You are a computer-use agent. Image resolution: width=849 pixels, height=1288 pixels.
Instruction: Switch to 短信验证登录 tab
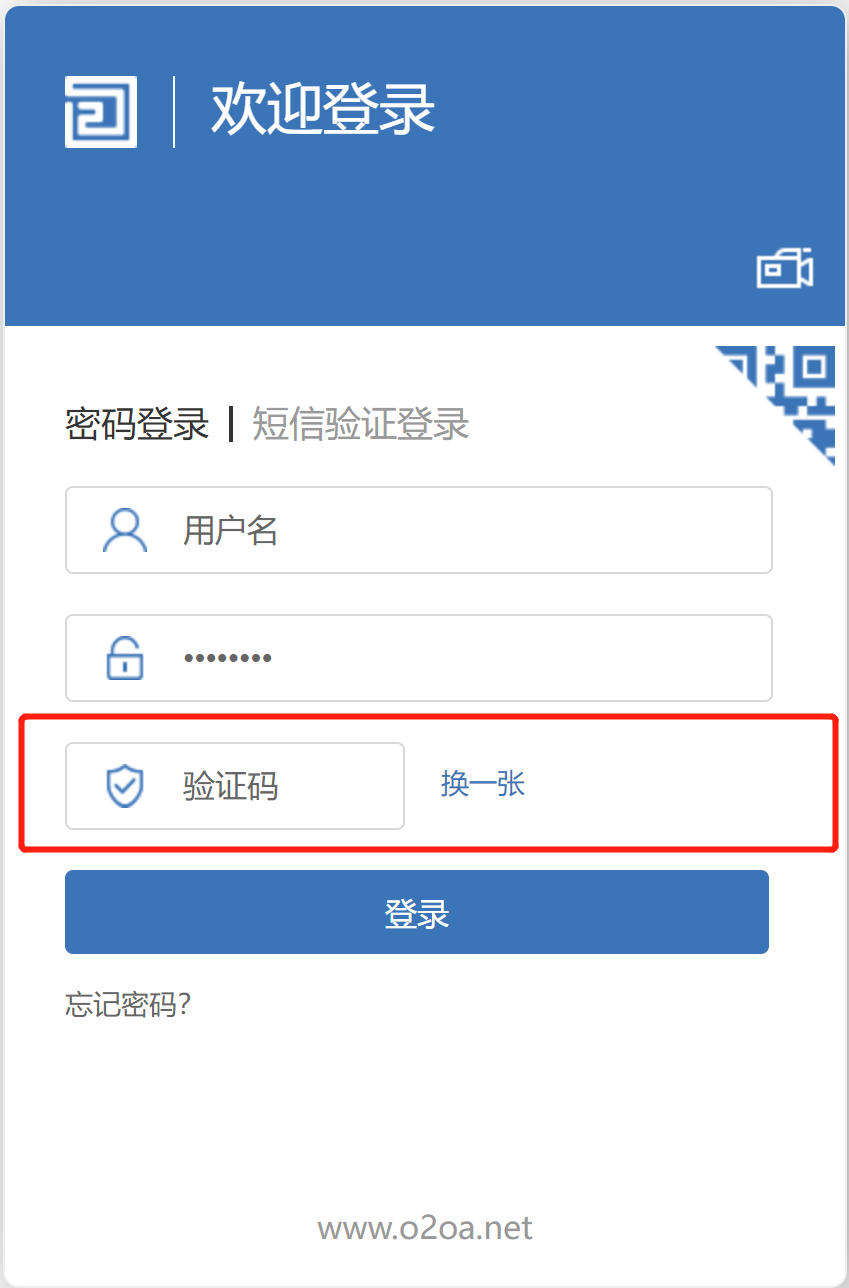361,424
